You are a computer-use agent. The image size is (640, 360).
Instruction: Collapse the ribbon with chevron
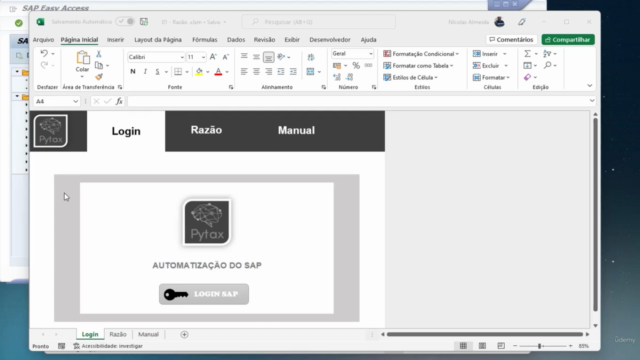(x=590, y=85)
